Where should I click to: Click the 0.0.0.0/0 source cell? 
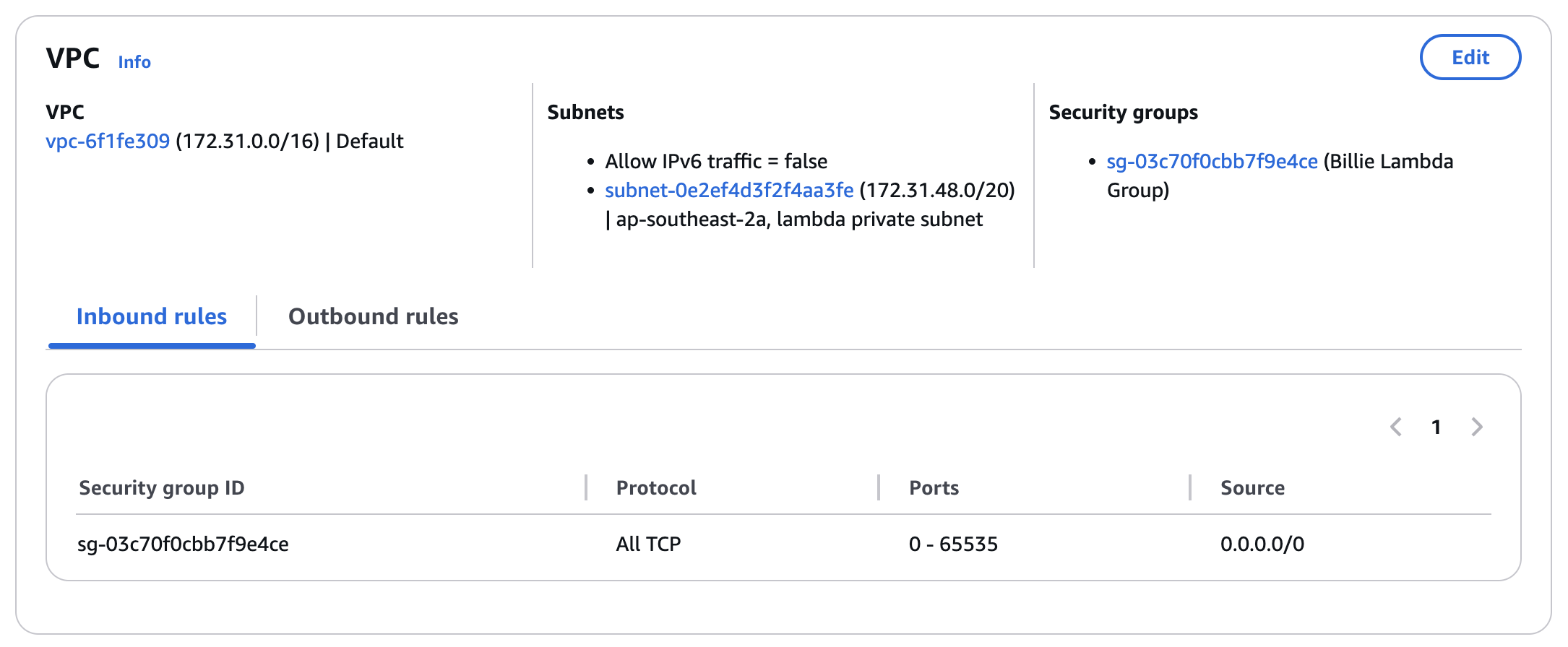pyautogui.click(x=1262, y=544)
